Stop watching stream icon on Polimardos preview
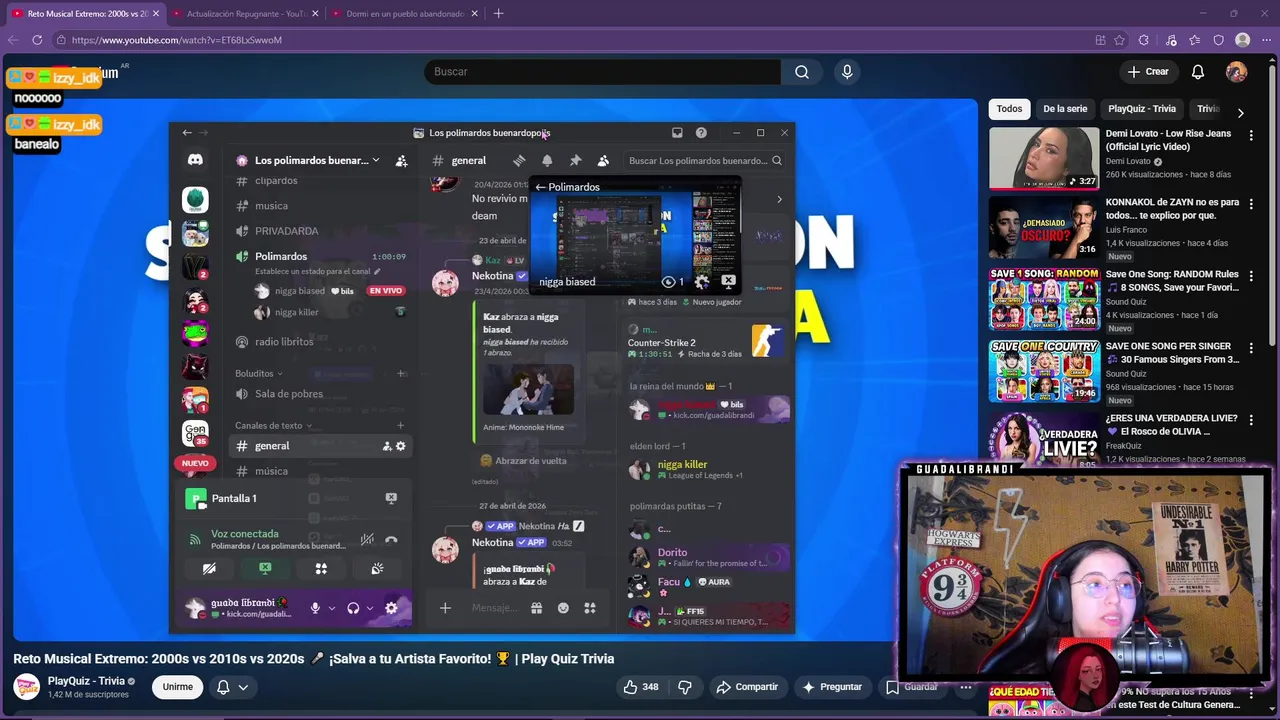The height and width of the screenshot is (720, 1280). [x=728, y=282]
